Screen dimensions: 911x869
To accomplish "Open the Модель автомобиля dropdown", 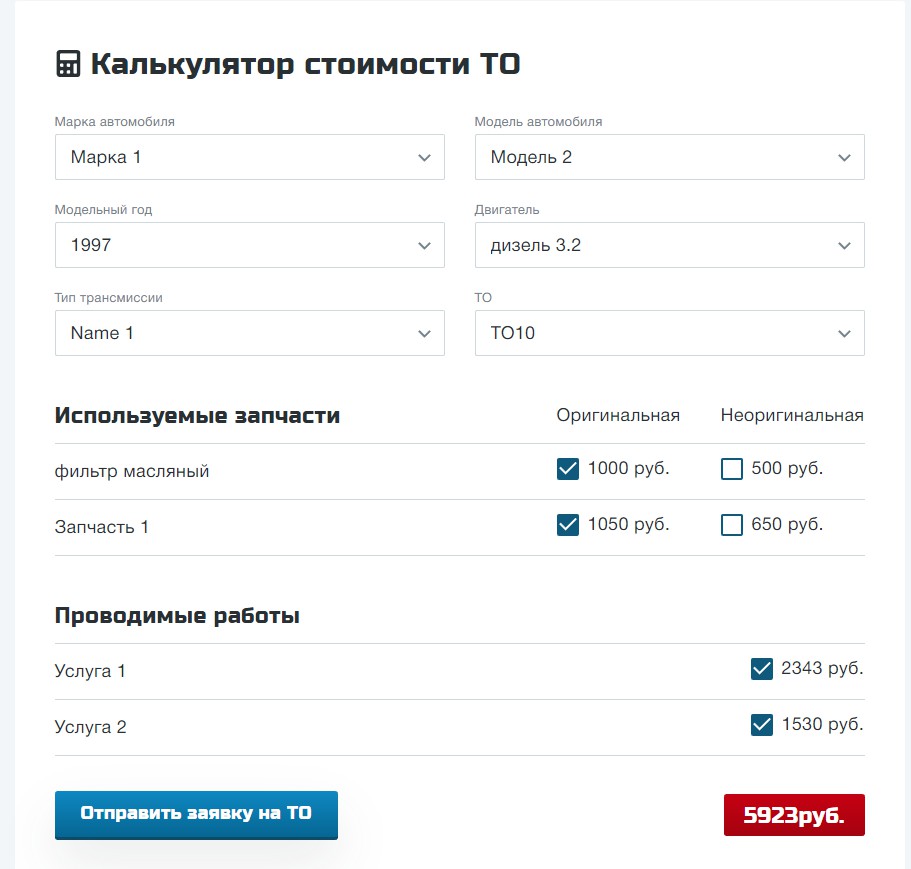I will tap(669, 157).
